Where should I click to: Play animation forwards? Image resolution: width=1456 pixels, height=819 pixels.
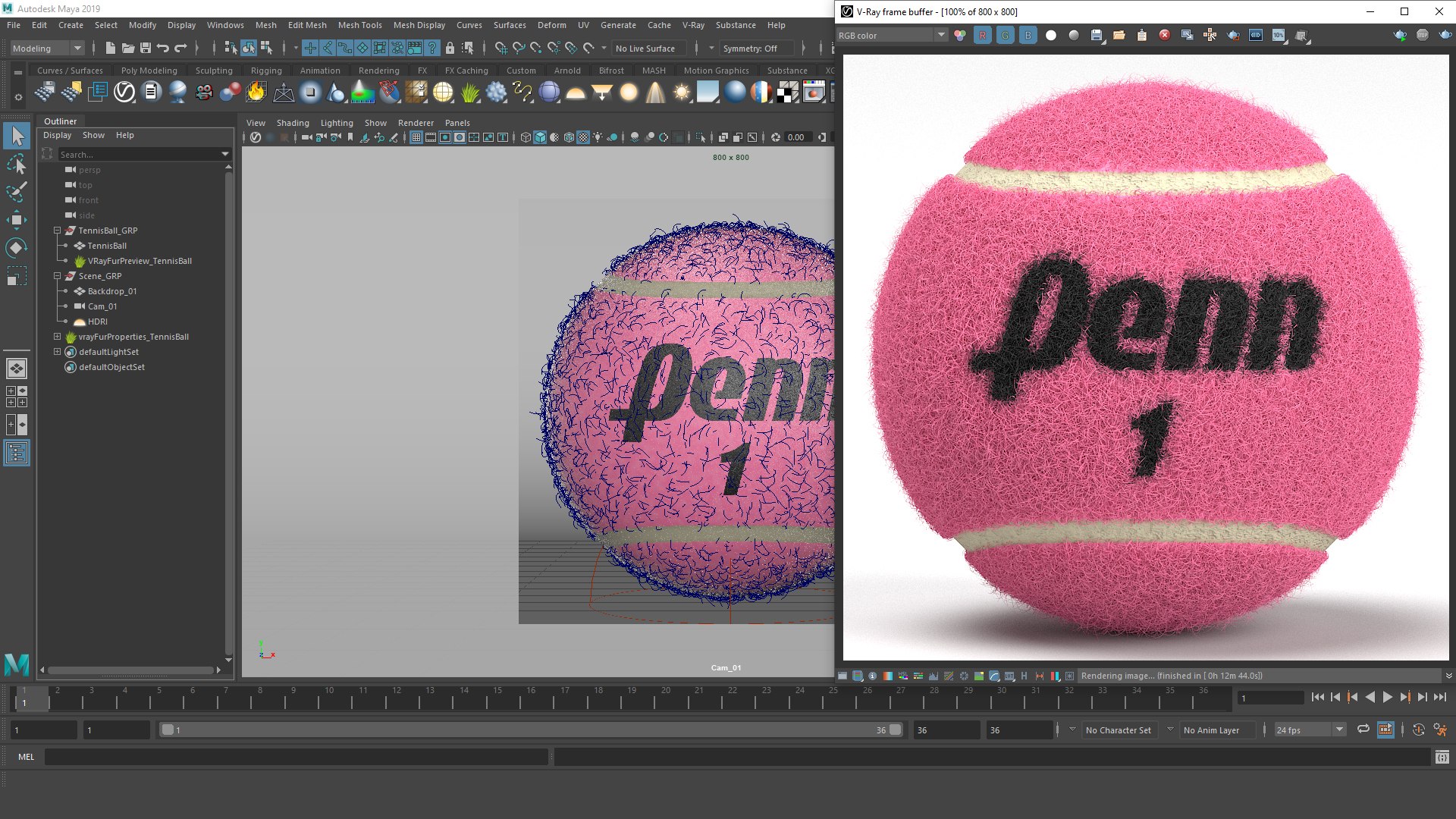tap(1387, 697)
